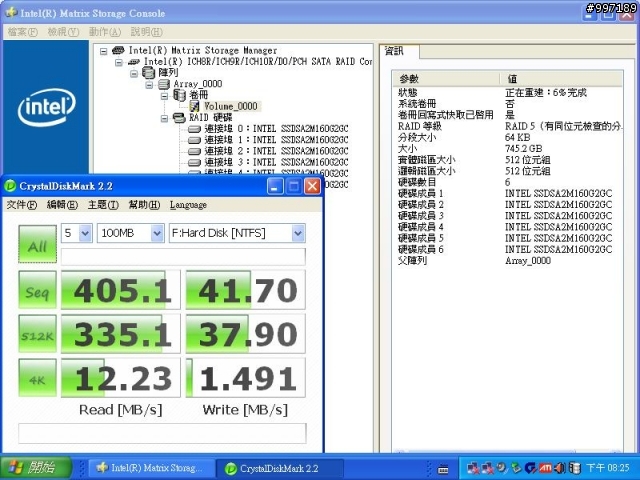
Task: Open CrystalDiskMark 編輯(E) menu
Action: pos(62,205)
